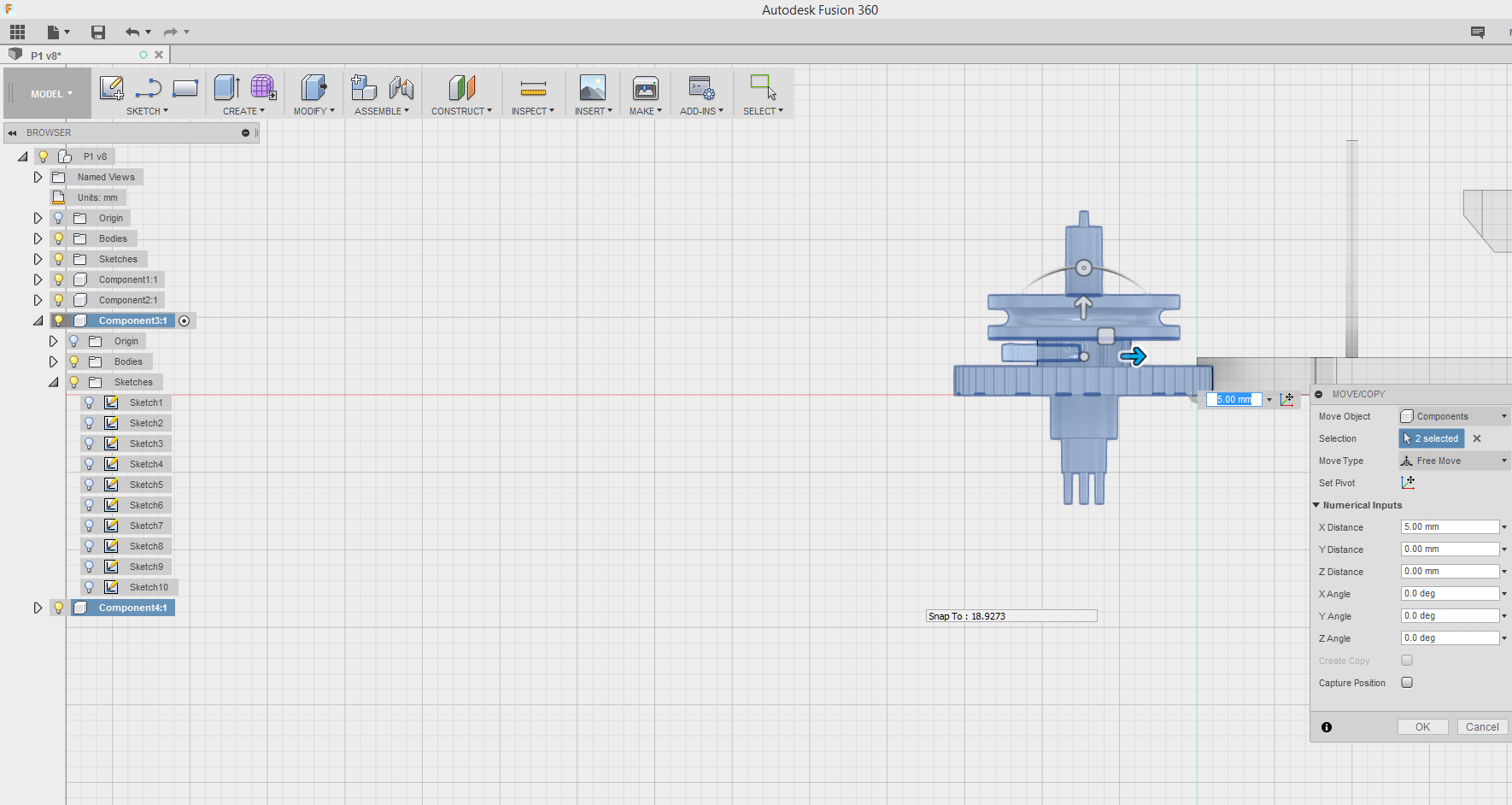Select the Press Pull modify tool
Viewport: 1512px width, 805px height.
coord(314,87)
